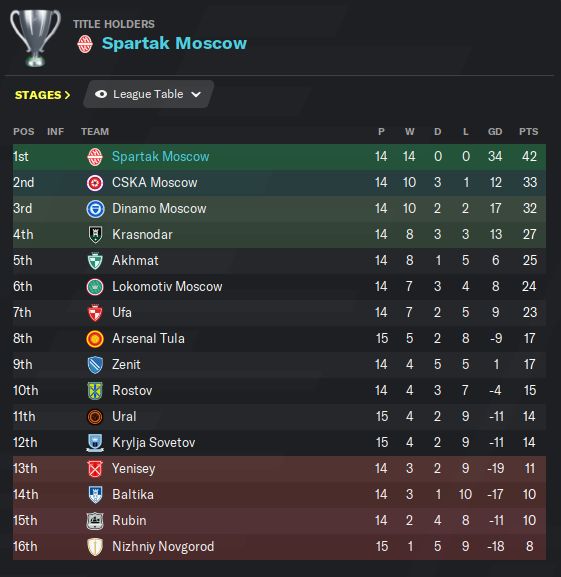Select the Krylja Sovetov team name
561x577 pixels.
(153, 443)
